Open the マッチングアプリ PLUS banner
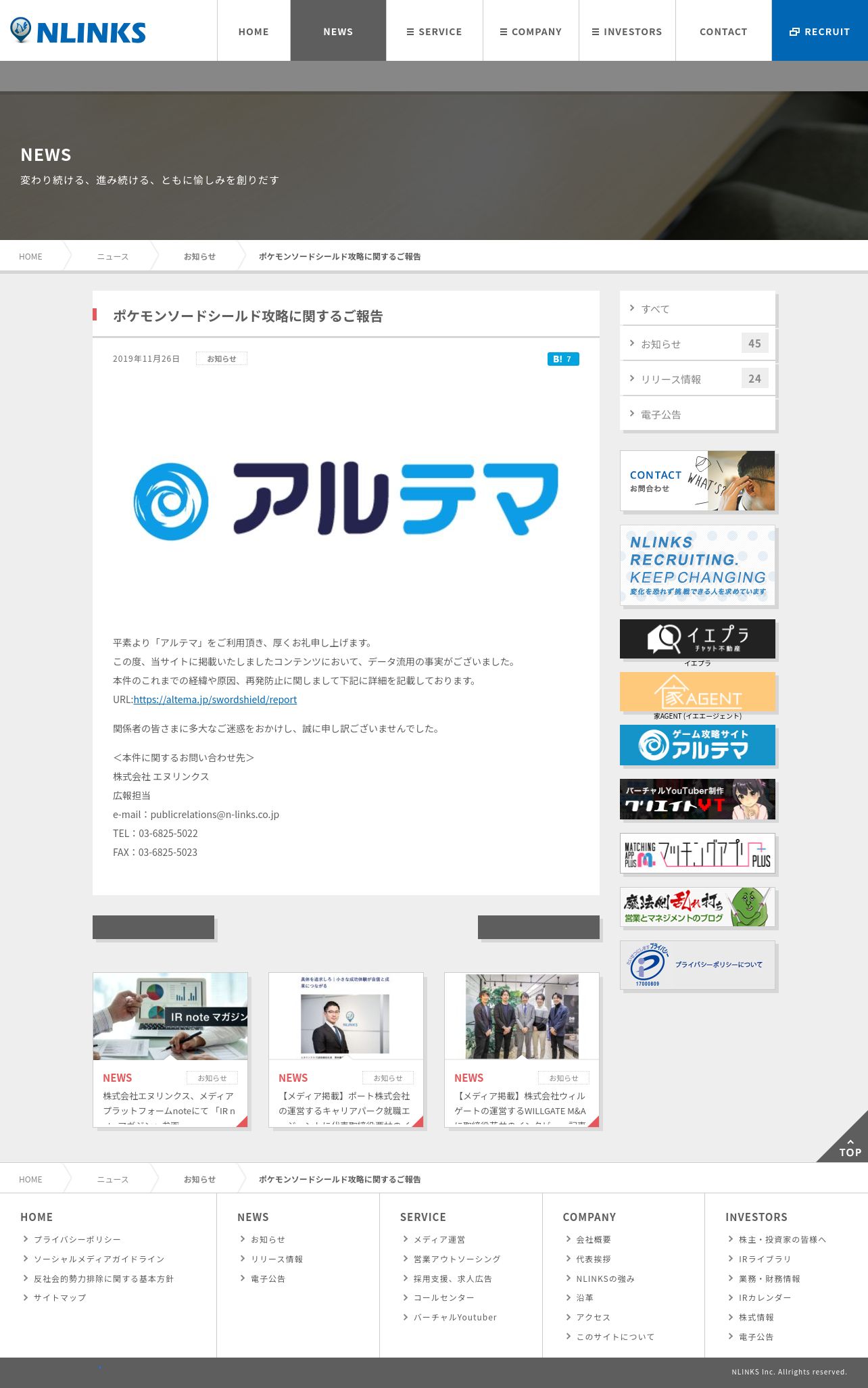 (698, 853)
